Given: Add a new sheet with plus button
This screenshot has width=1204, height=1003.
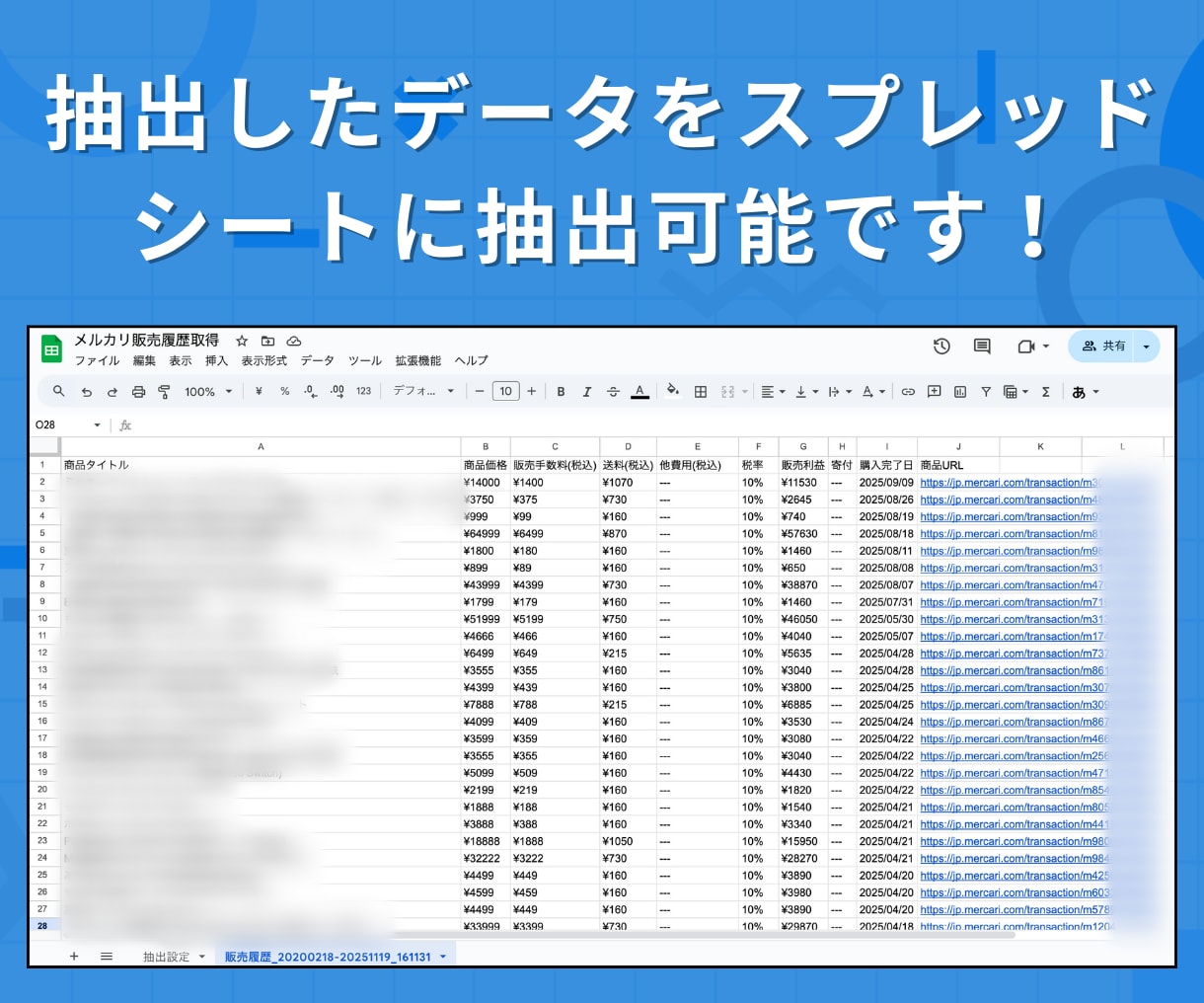Looking at the screenshot, I should tap(74, 957).
